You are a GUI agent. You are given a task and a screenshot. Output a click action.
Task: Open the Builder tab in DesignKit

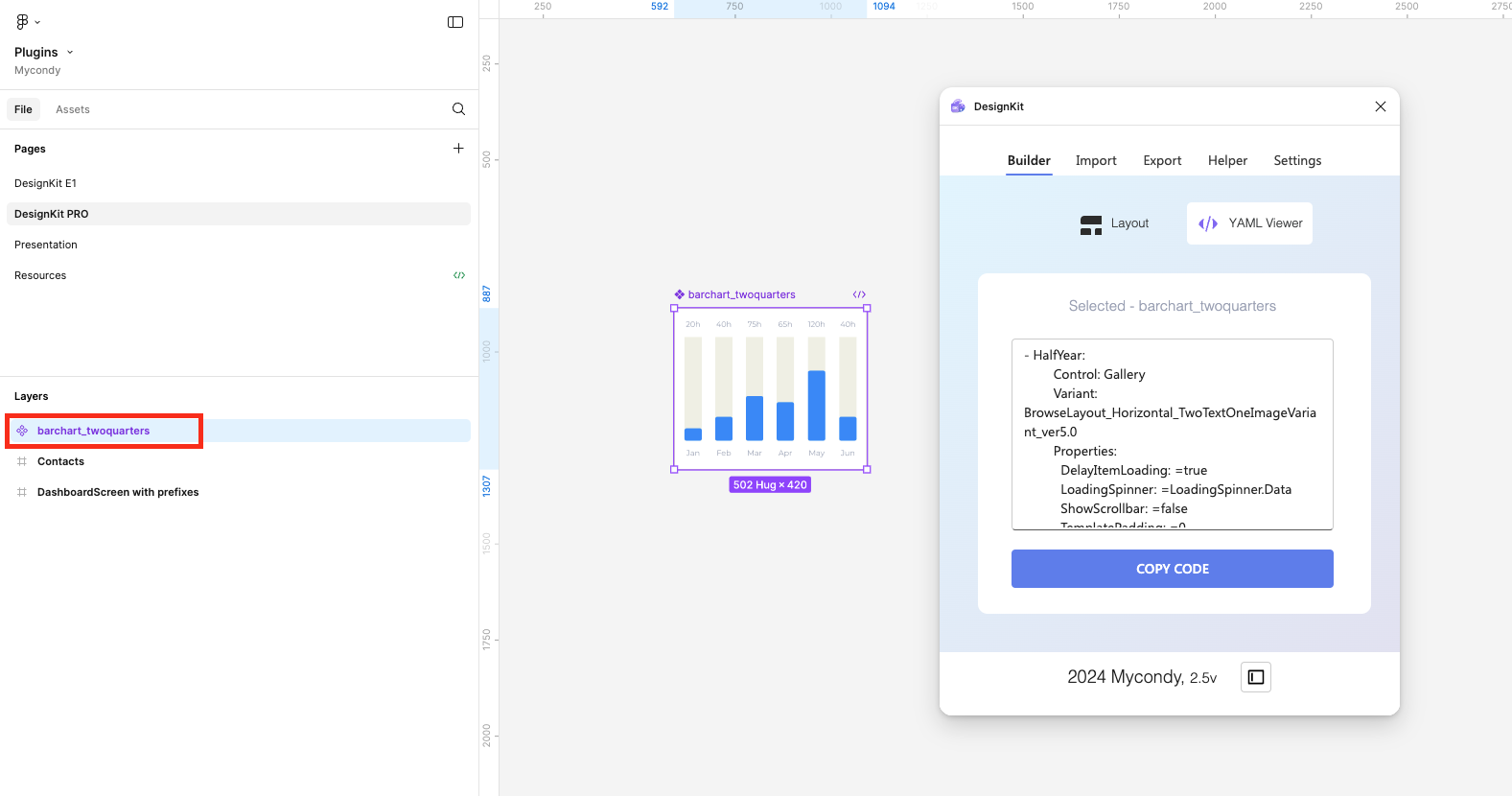[x=1029, y=160]
